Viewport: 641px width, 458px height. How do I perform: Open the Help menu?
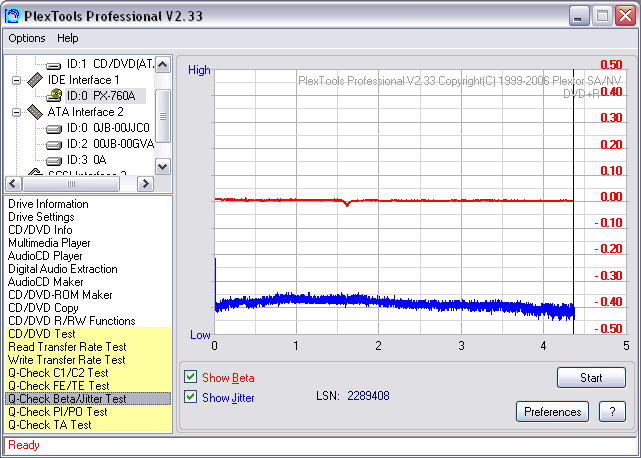(67, 38)
